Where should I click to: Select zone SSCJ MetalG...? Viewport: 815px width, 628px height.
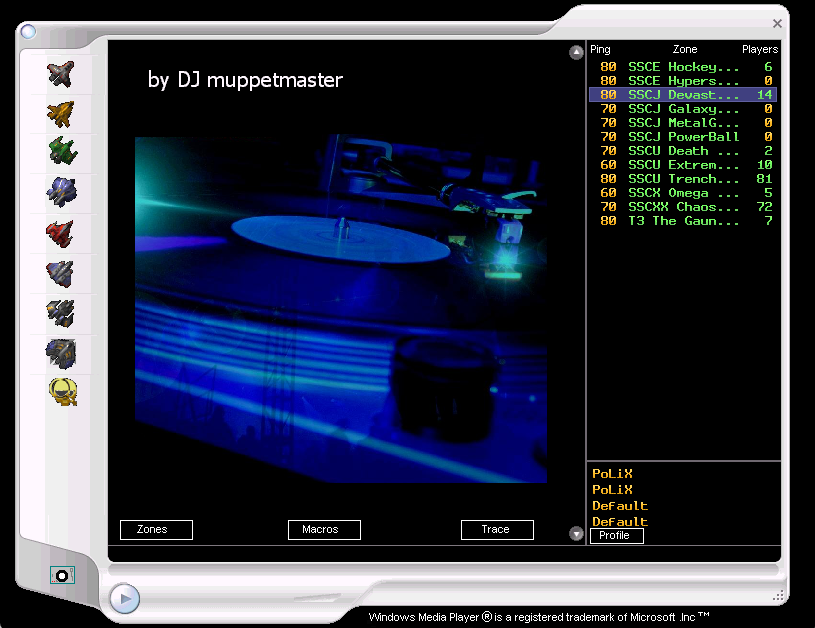tap(683, 123)
